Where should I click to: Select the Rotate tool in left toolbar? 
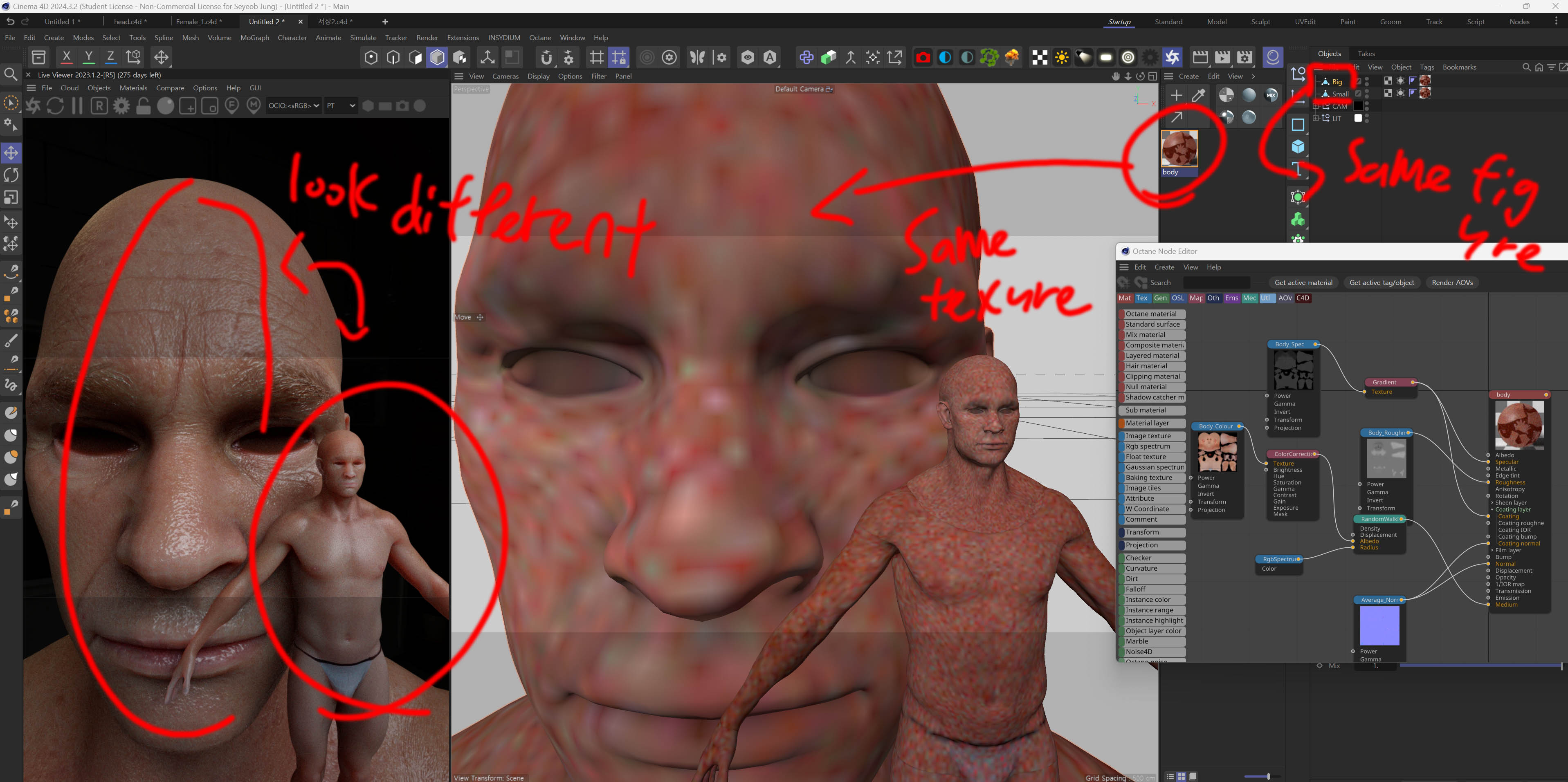click(x=11, y=175)
